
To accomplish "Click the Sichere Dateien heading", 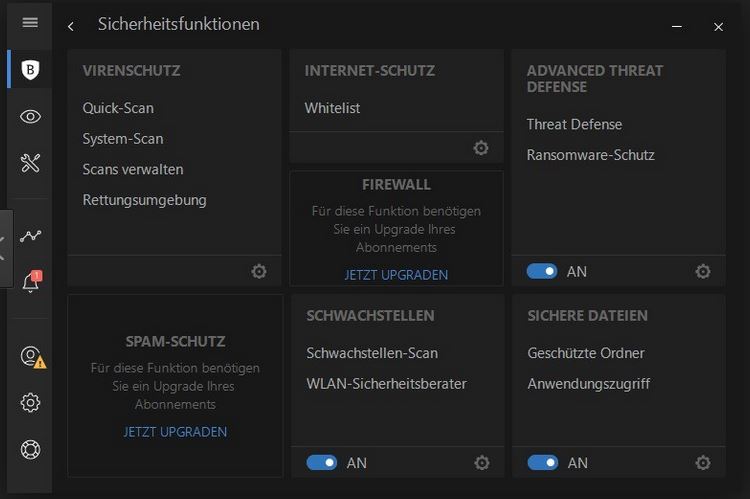I will click(x=587, y=316).
